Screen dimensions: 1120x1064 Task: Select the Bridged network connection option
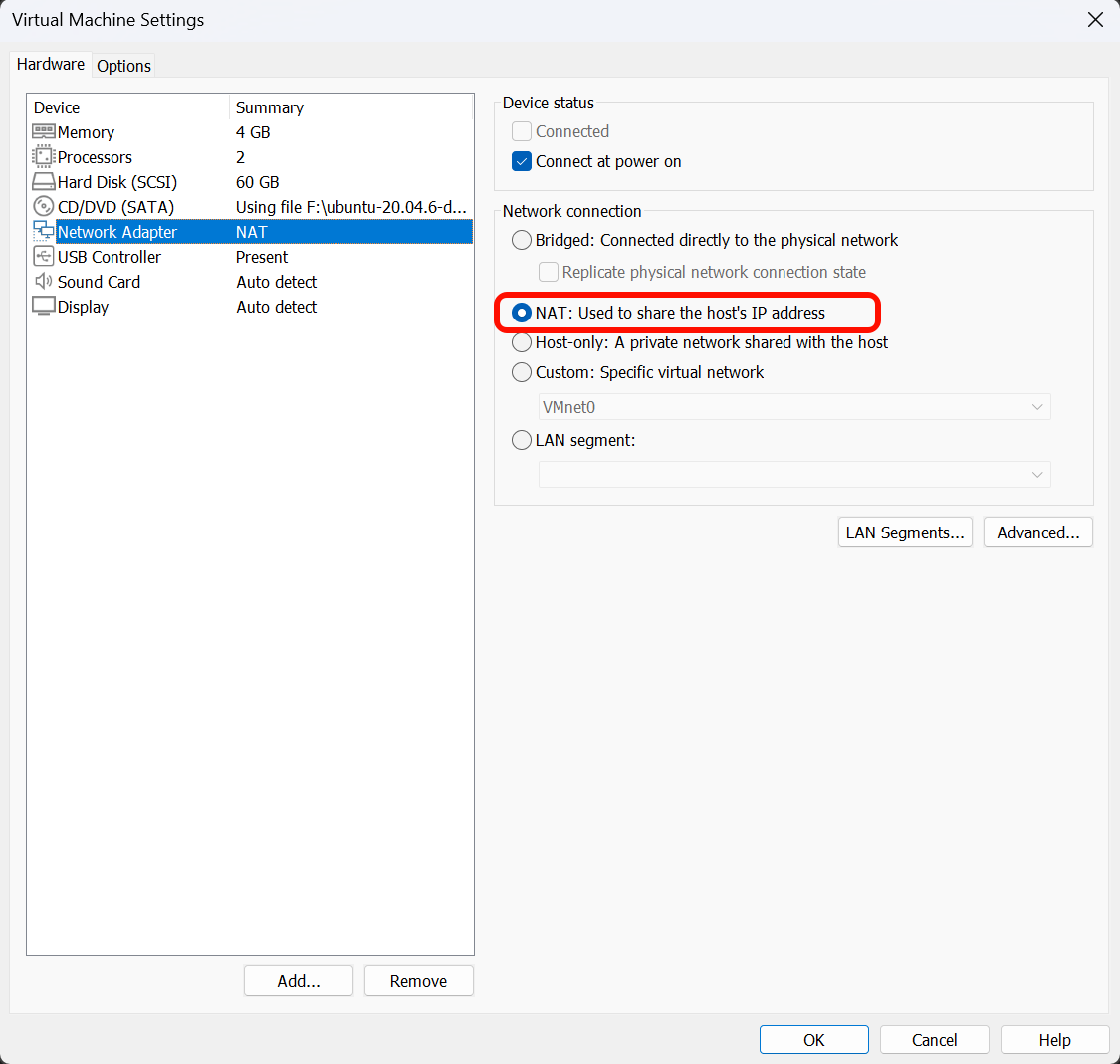click(x=522, y=240)
